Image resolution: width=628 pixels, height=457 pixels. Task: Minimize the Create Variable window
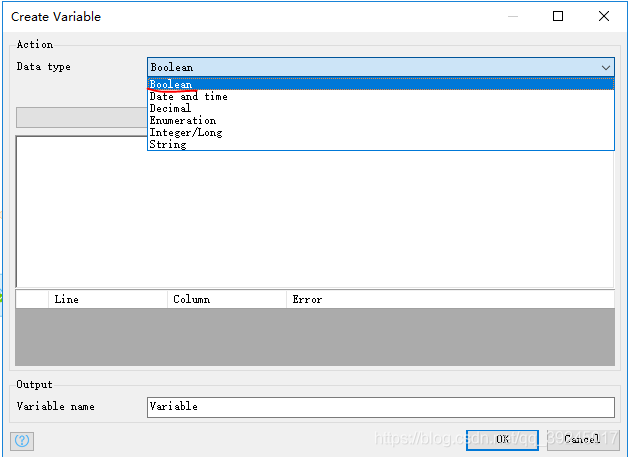pyautogui.click(x=512, y=16)
